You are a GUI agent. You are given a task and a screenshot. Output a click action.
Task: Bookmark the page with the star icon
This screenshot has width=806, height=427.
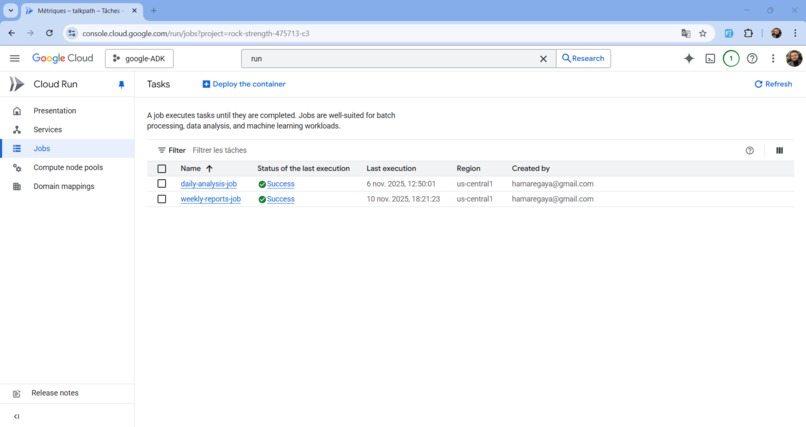point(703,33)
